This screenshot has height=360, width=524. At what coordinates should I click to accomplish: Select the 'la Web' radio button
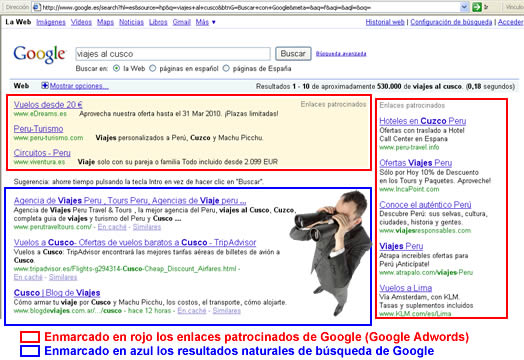pos(116,68)
